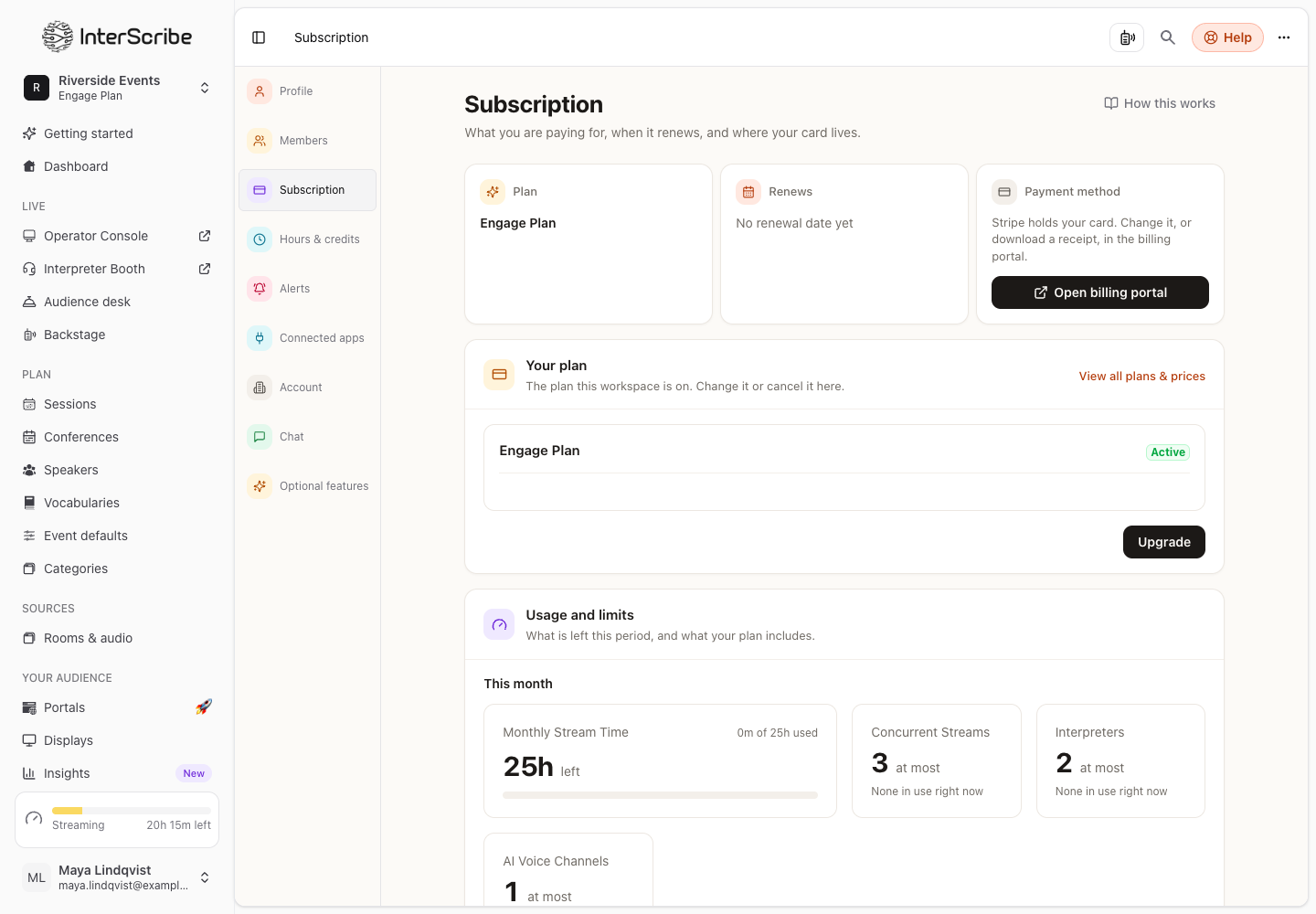
Task: Click the Alerts bell icon
Action: coord(260,289)
